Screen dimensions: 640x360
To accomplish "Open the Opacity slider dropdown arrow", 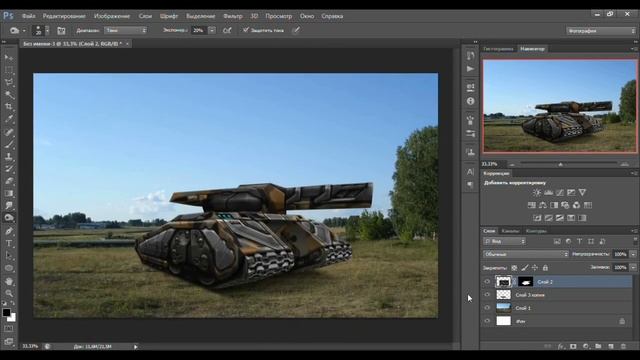I will click(x=633, y=254).
